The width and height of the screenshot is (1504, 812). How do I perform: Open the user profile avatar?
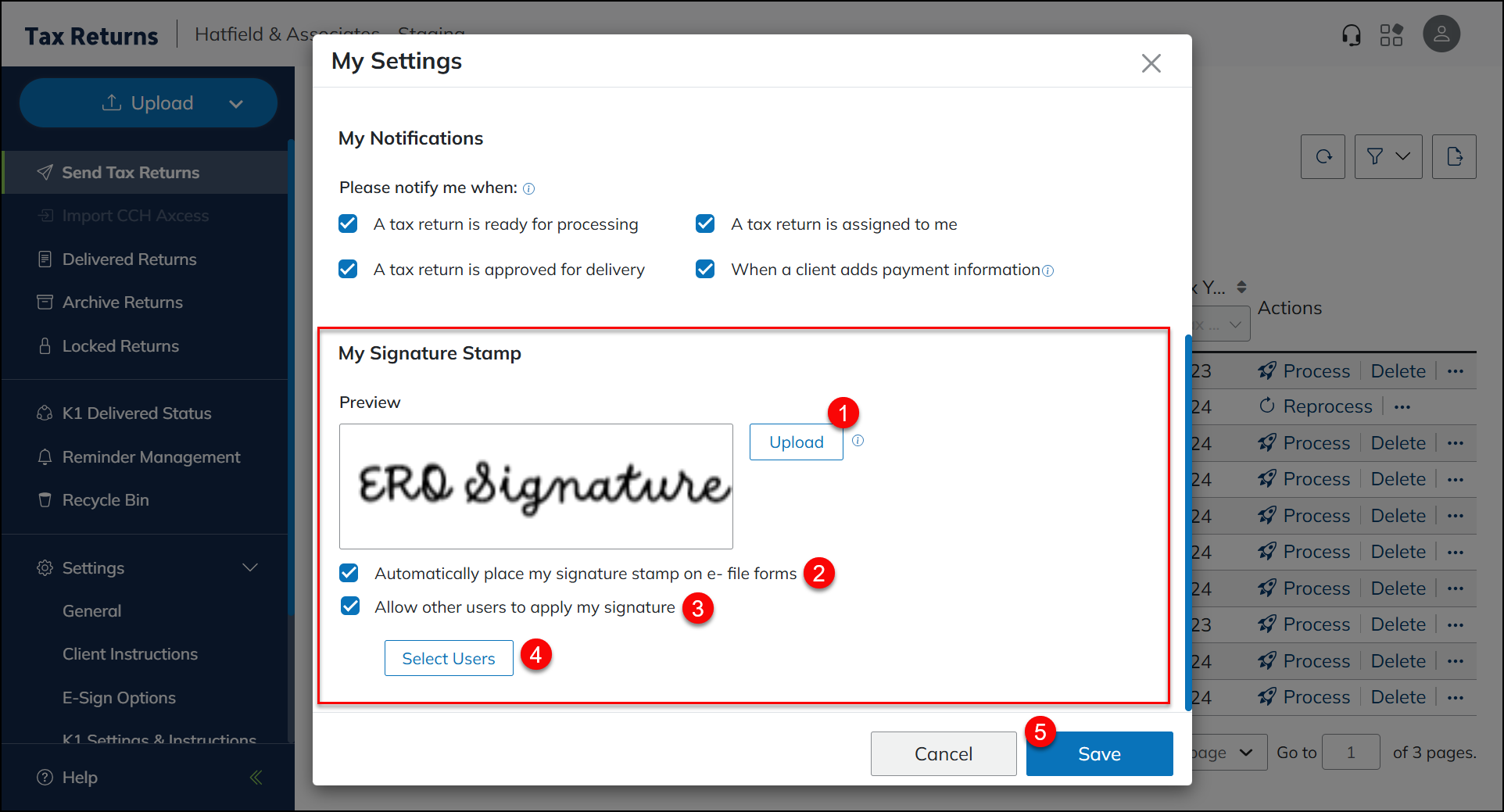click(x=1441, y=34)
